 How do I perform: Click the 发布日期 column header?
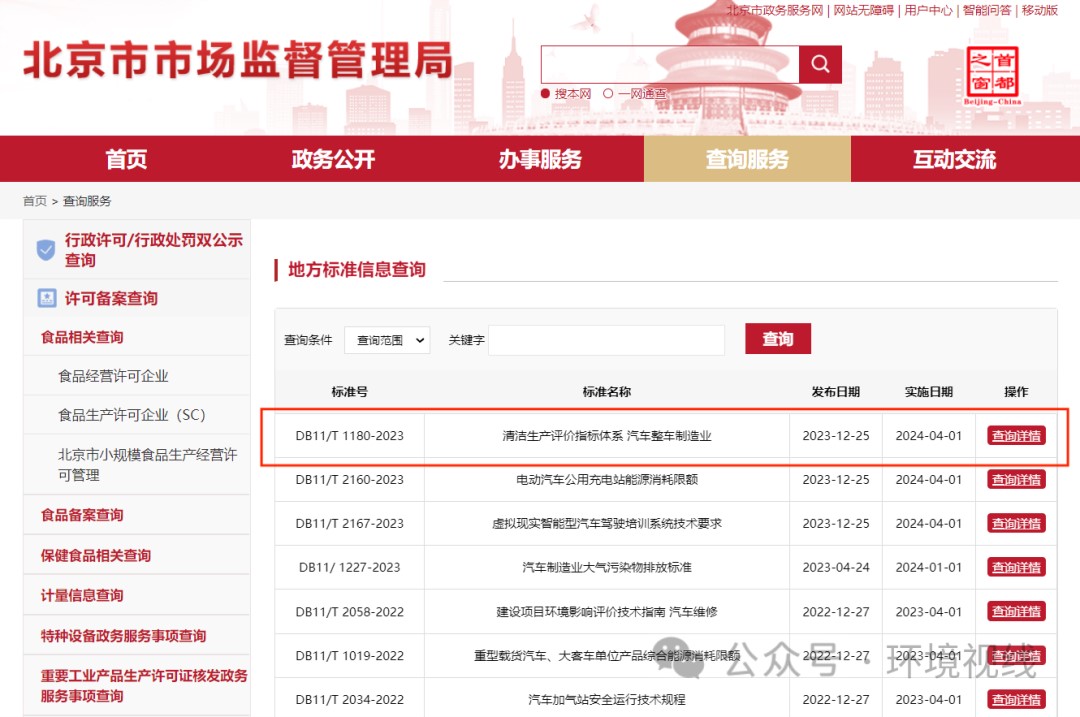(x=835, y=392)
